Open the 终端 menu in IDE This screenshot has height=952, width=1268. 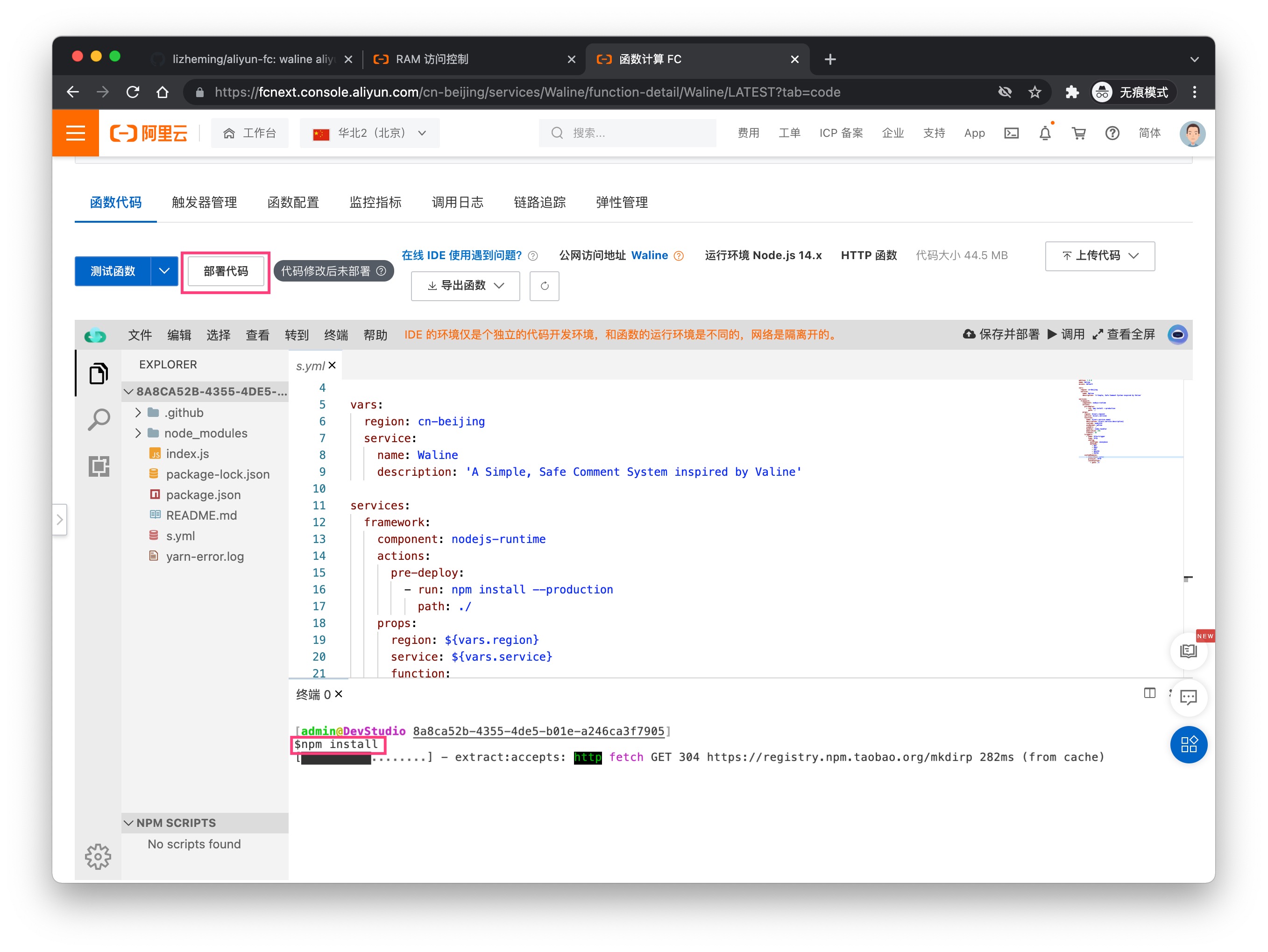[x=335, y=335]
